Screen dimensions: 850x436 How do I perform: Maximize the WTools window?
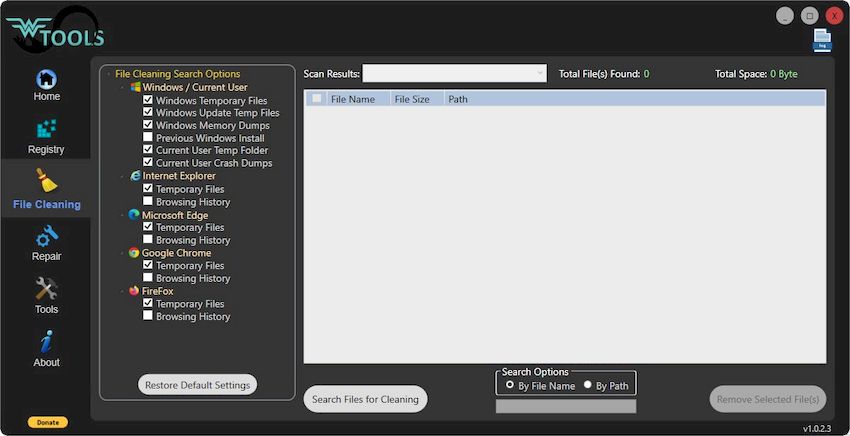809,15
